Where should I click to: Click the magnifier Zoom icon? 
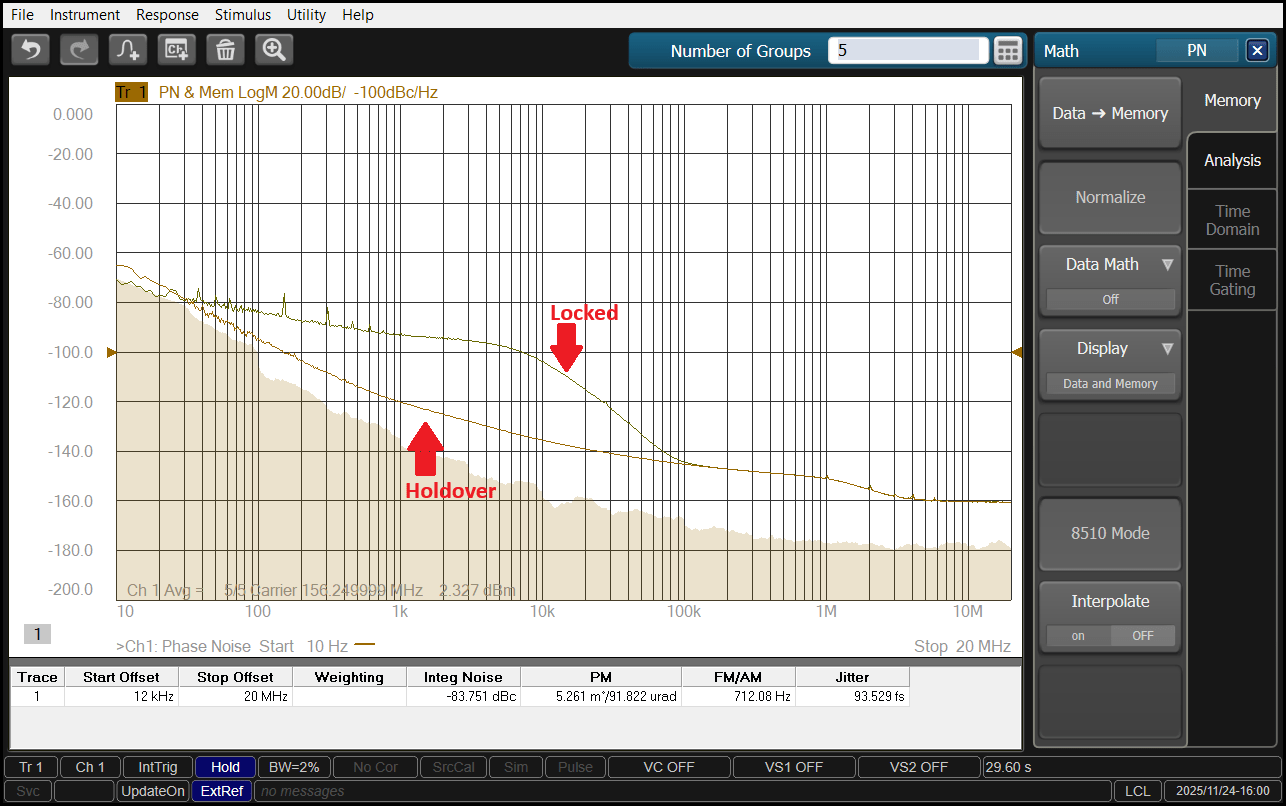[x=274, y=49]
